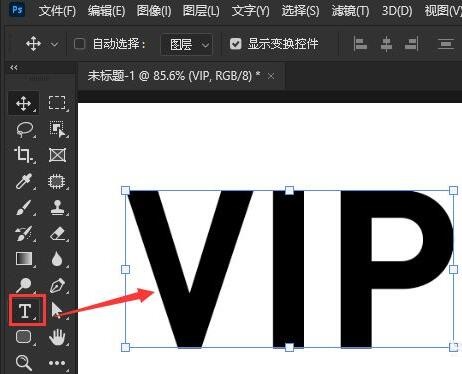Open the 图像(I) menu
The width and height of the screenshot is (462, 374).
(x=154, y=11)
